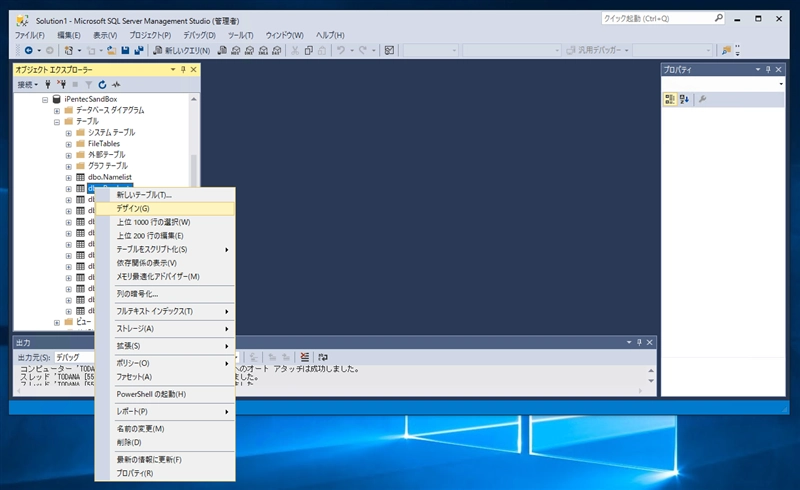This screenshot has height=490, width=800.
Task: Choose デザイン(G) in context menu
Action: [165, 208]
